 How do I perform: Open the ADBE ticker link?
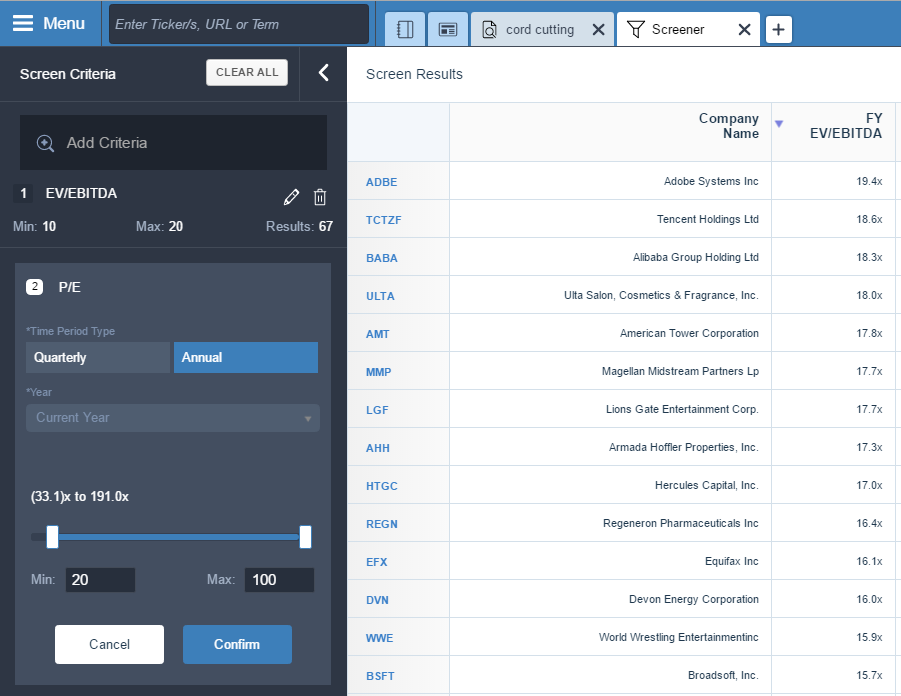pos(382,182)
